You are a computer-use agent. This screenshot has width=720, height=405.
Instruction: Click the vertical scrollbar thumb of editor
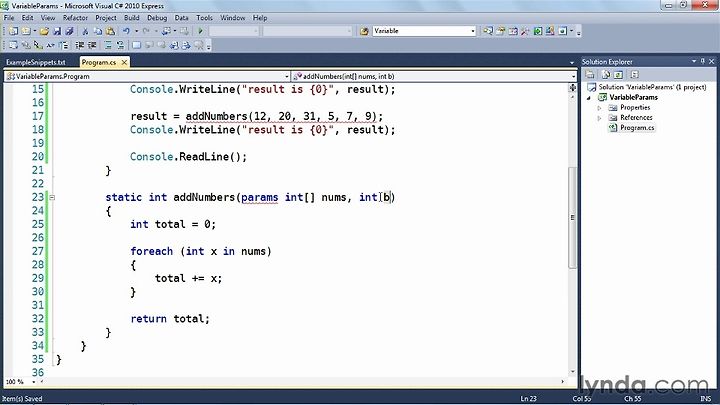(572, 217)
